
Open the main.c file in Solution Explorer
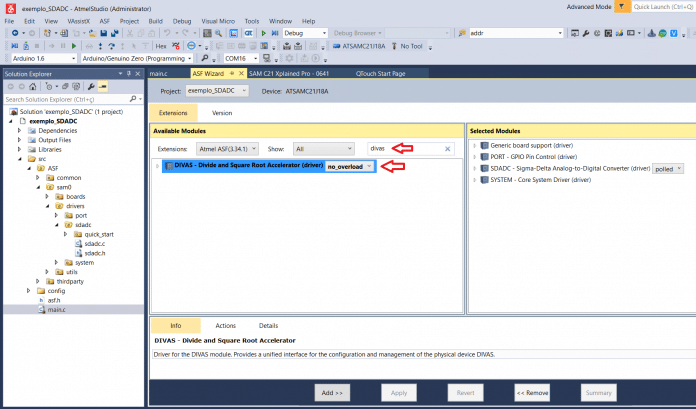(x=56, y=310)
